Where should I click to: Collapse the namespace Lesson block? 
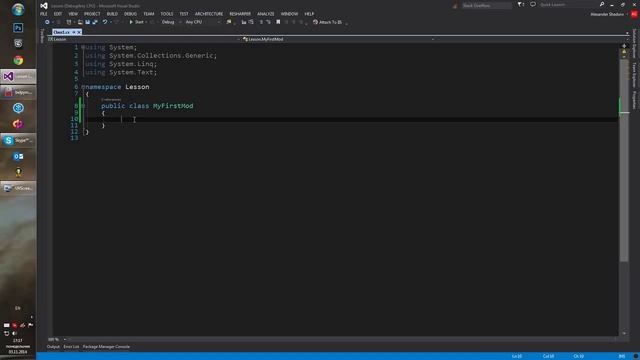(x=82, y=87)
